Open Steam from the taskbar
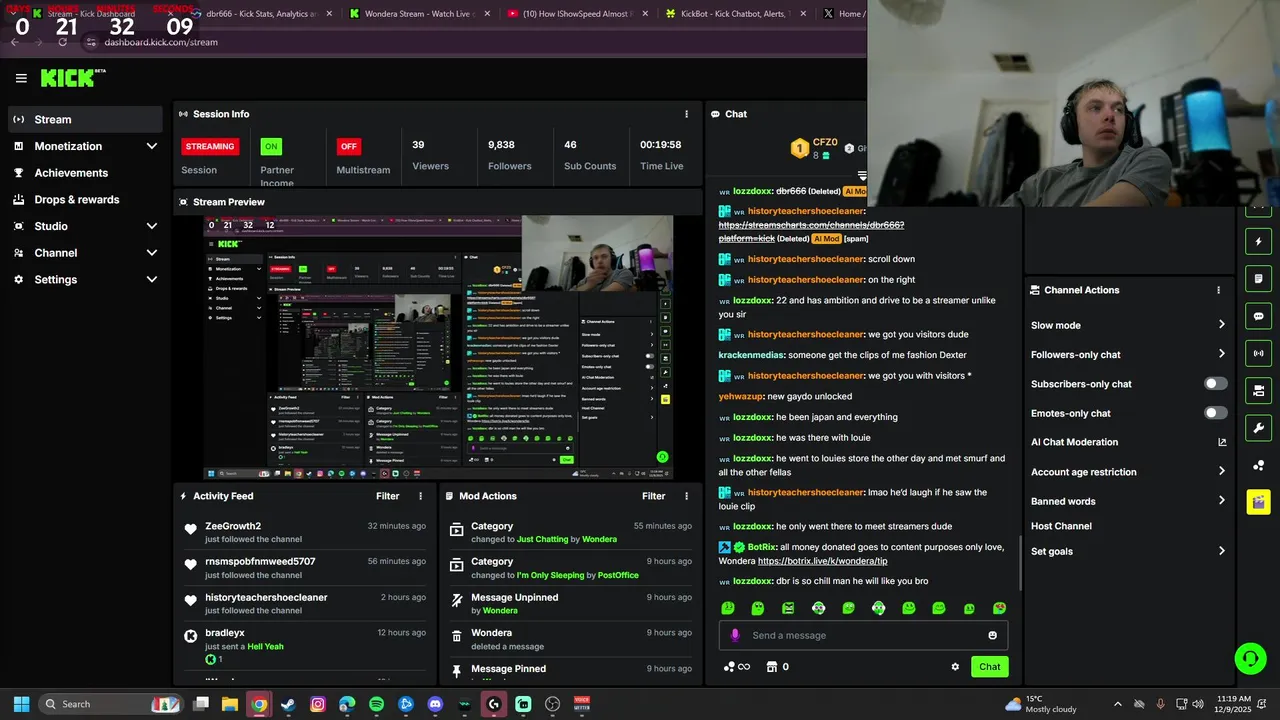Screen dimensions: 1280x720 [x=288, y=704]
